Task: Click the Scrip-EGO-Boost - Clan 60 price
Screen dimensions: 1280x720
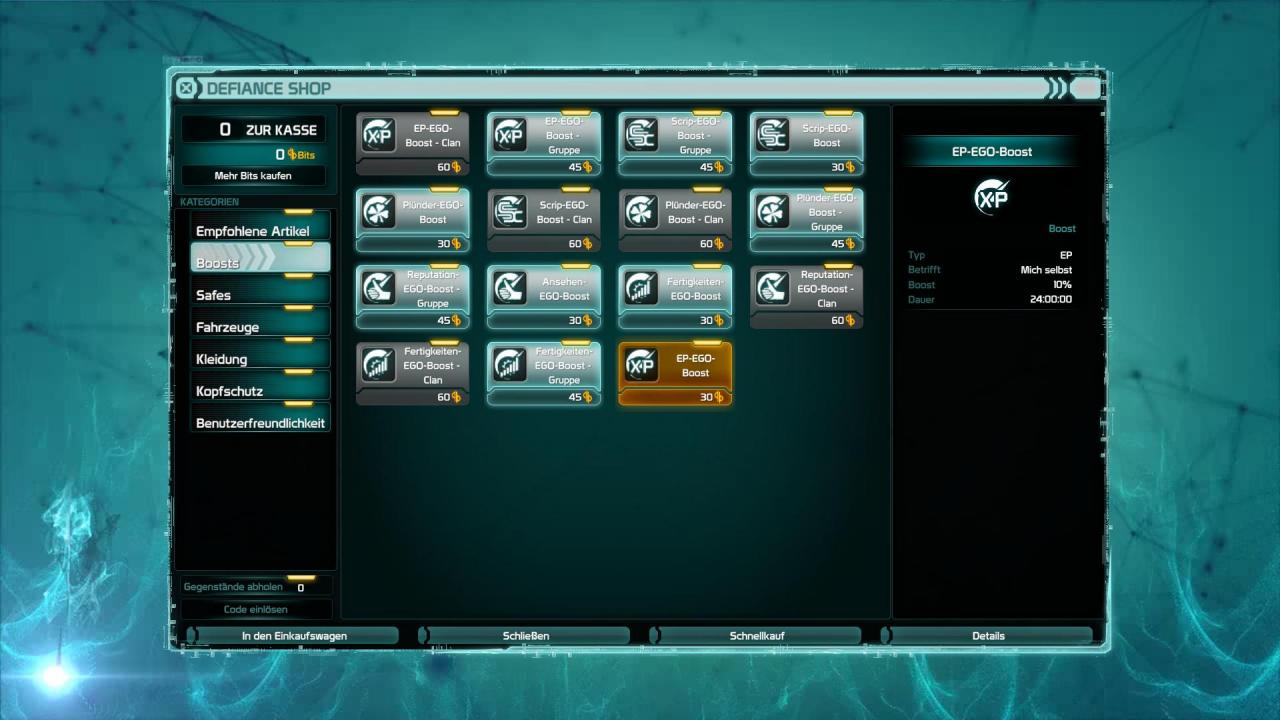Action: point(580,244)
